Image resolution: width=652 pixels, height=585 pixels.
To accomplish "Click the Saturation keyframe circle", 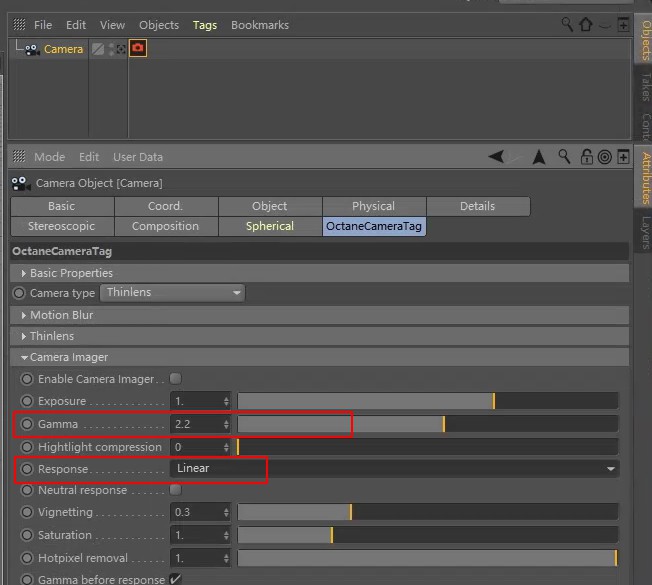I will [27, 535].
